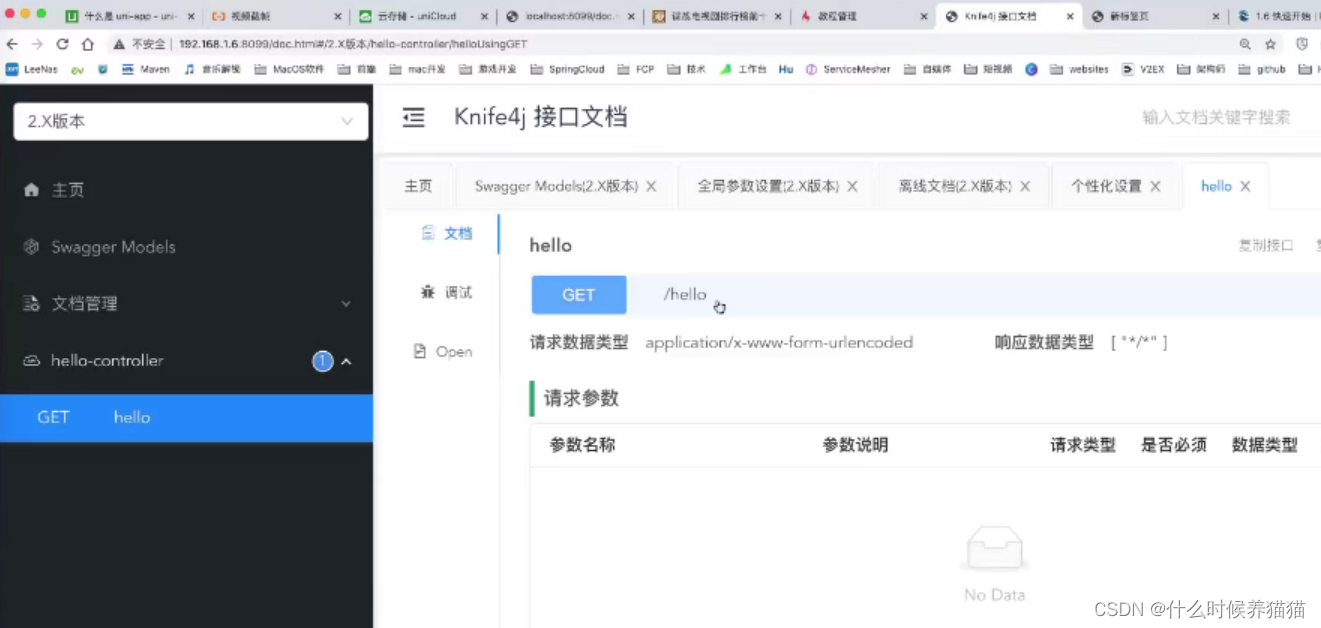Bookmark this page with the star icon
The height and width of the screenshot is (628, 1321).
pyautogui.click(x=1271, y=44)
